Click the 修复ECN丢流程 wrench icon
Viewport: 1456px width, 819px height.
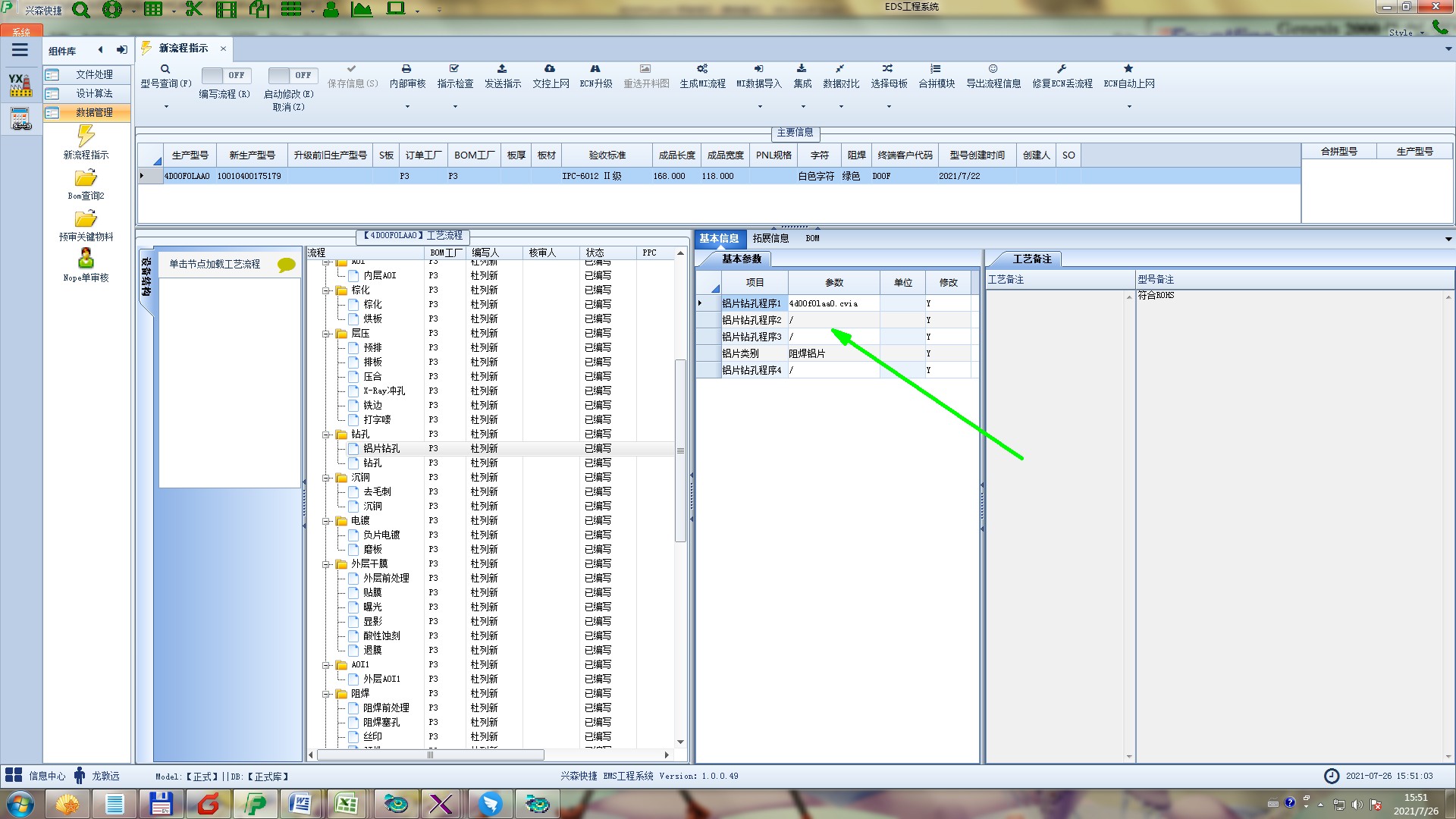click(x=1062, y=69)
